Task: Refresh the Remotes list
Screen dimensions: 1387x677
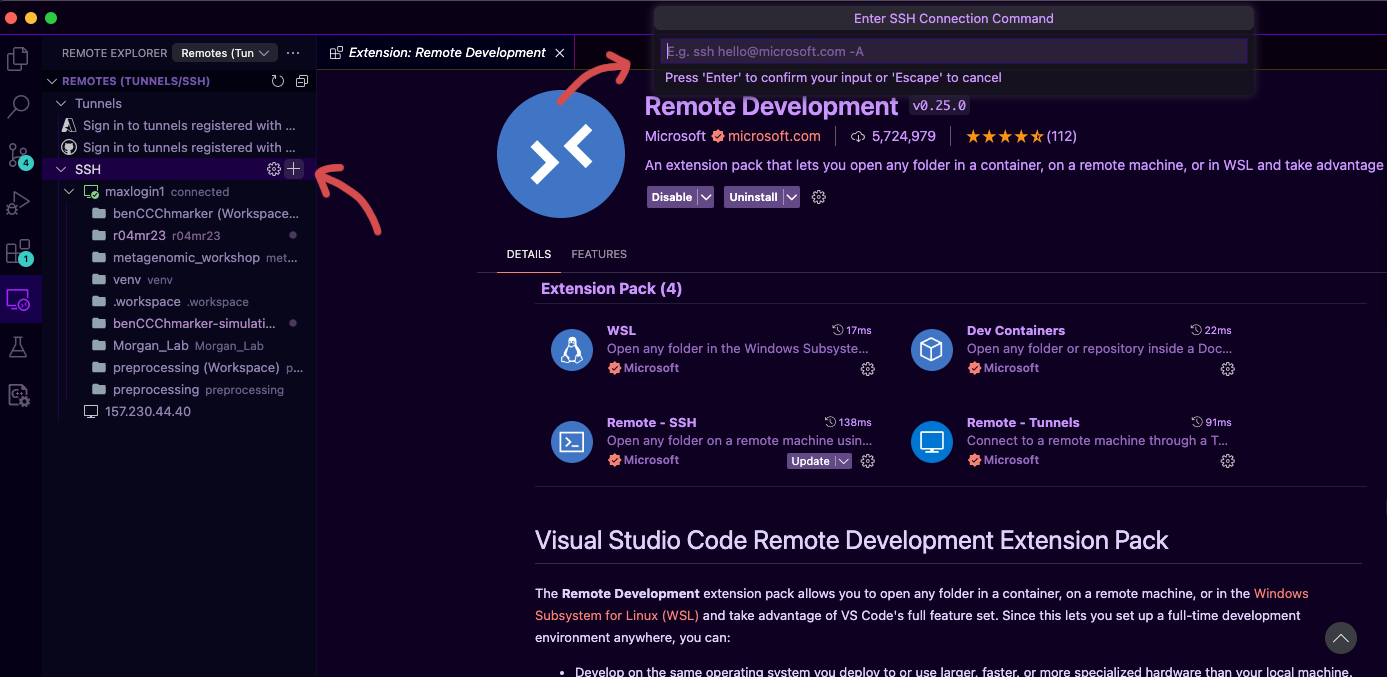Action: 278,81
